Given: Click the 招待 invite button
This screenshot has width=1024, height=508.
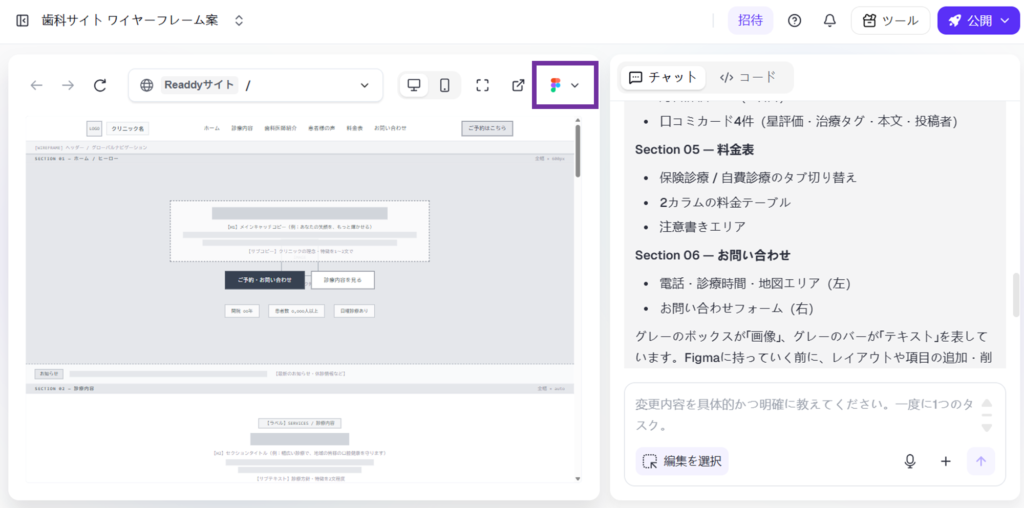Looking at the screenshot, I should point(750,20).
